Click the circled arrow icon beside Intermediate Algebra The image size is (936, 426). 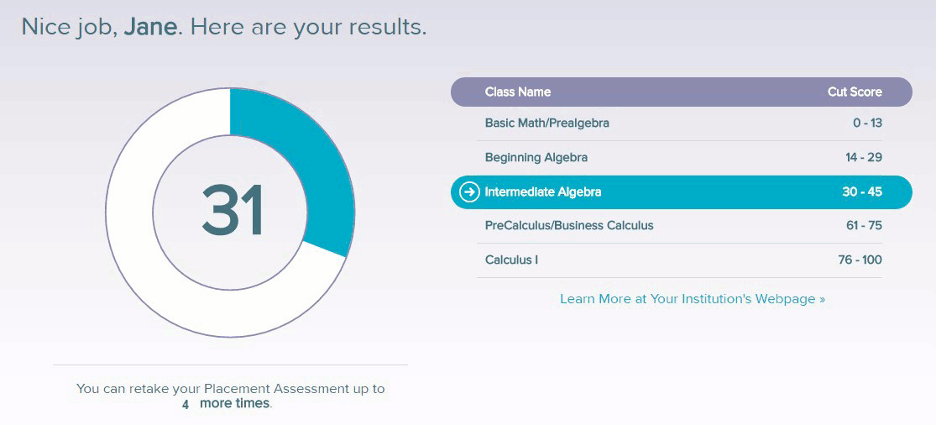(469, 192)
